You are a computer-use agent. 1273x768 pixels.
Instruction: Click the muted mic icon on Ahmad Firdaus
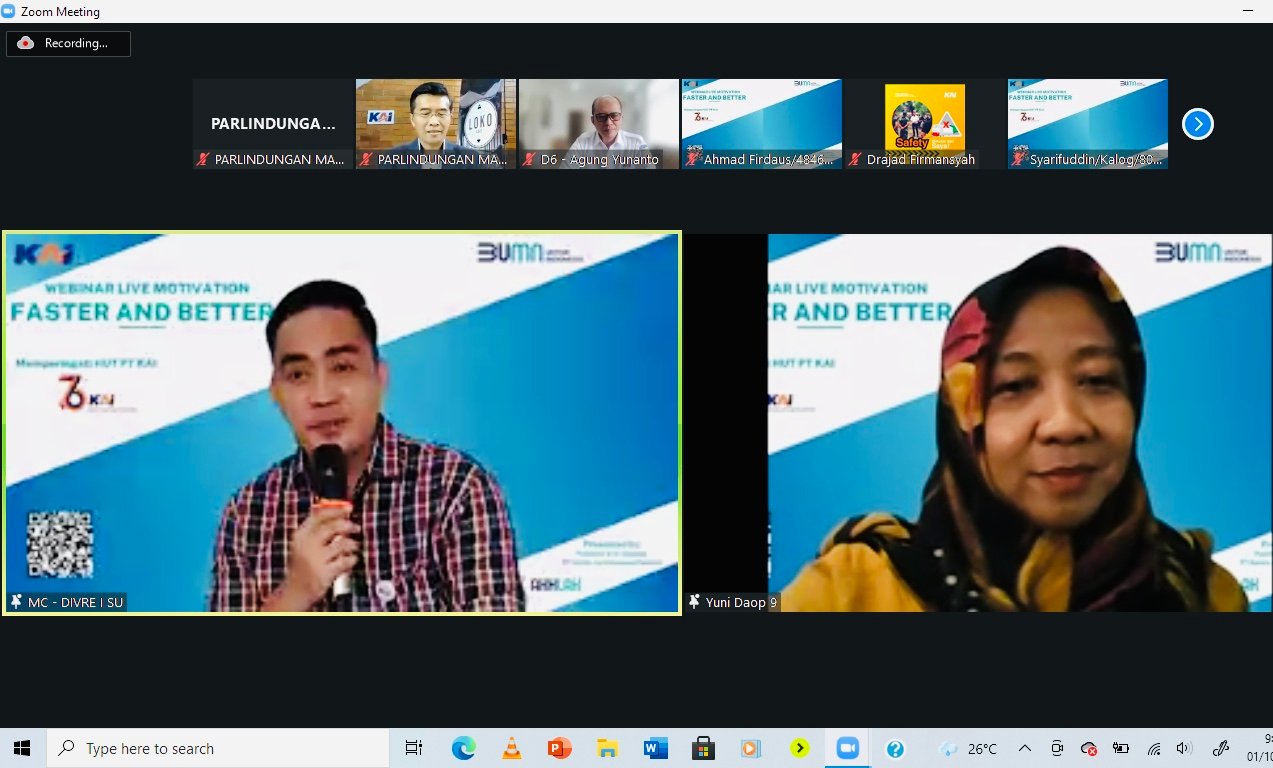point(692,159)
